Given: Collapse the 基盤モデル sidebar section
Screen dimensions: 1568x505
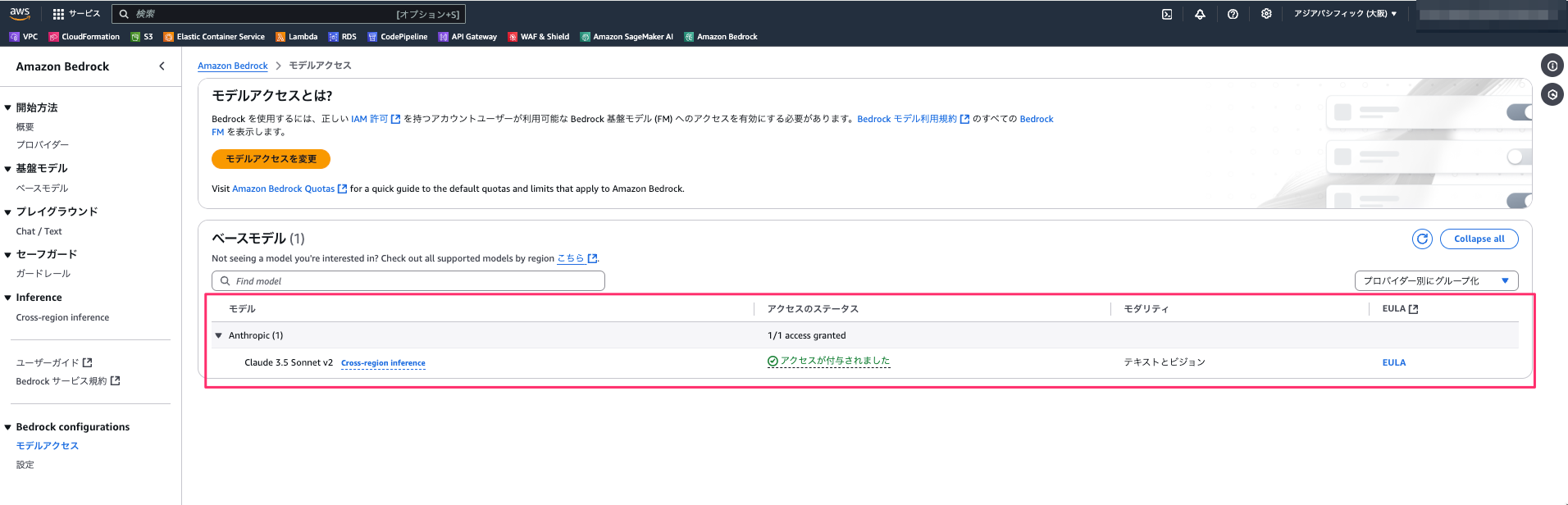Looking at the screenshot, I should point(8,168).
